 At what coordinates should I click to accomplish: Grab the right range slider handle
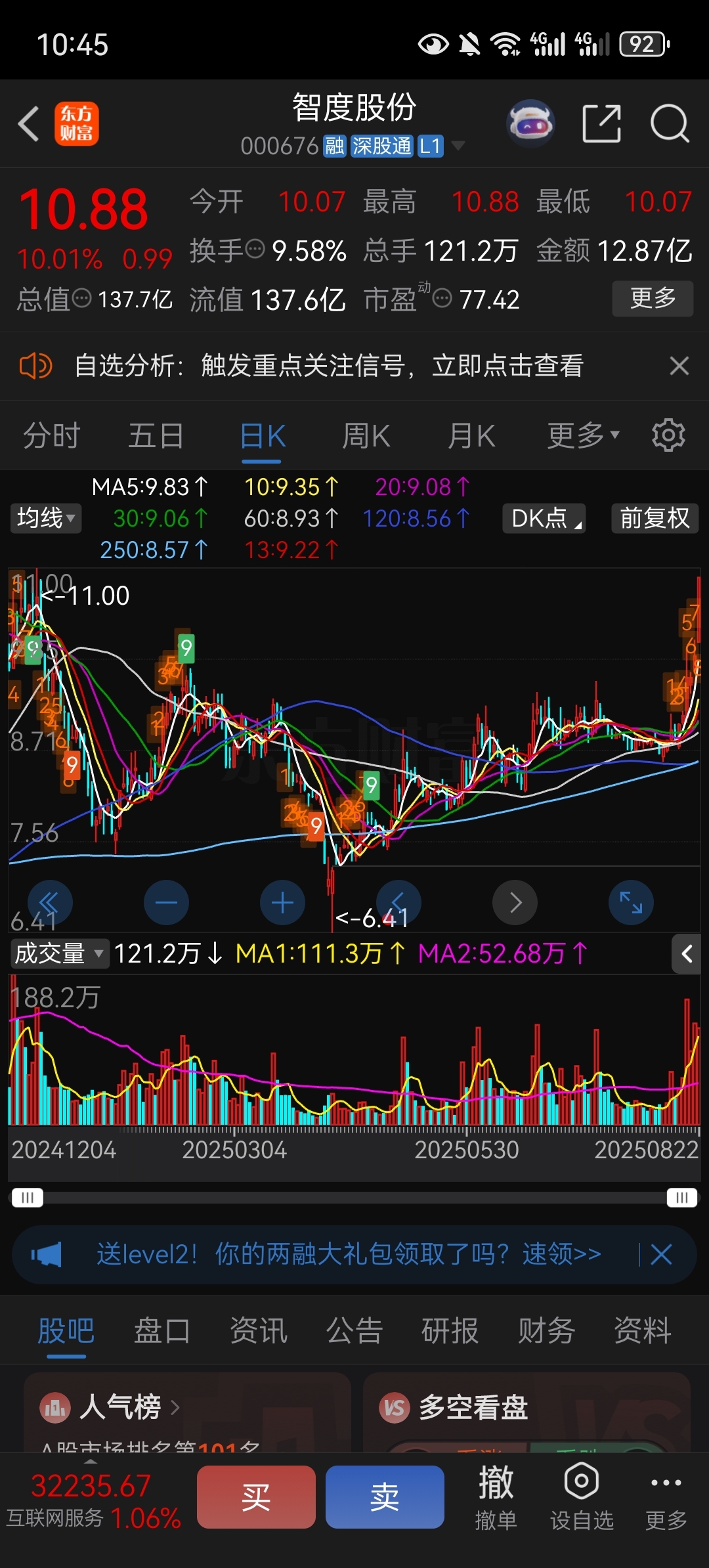coord(681,1198)
